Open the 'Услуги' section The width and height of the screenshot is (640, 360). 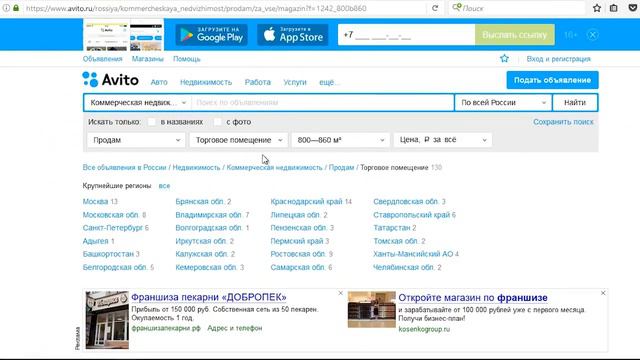tap(295, 82)
